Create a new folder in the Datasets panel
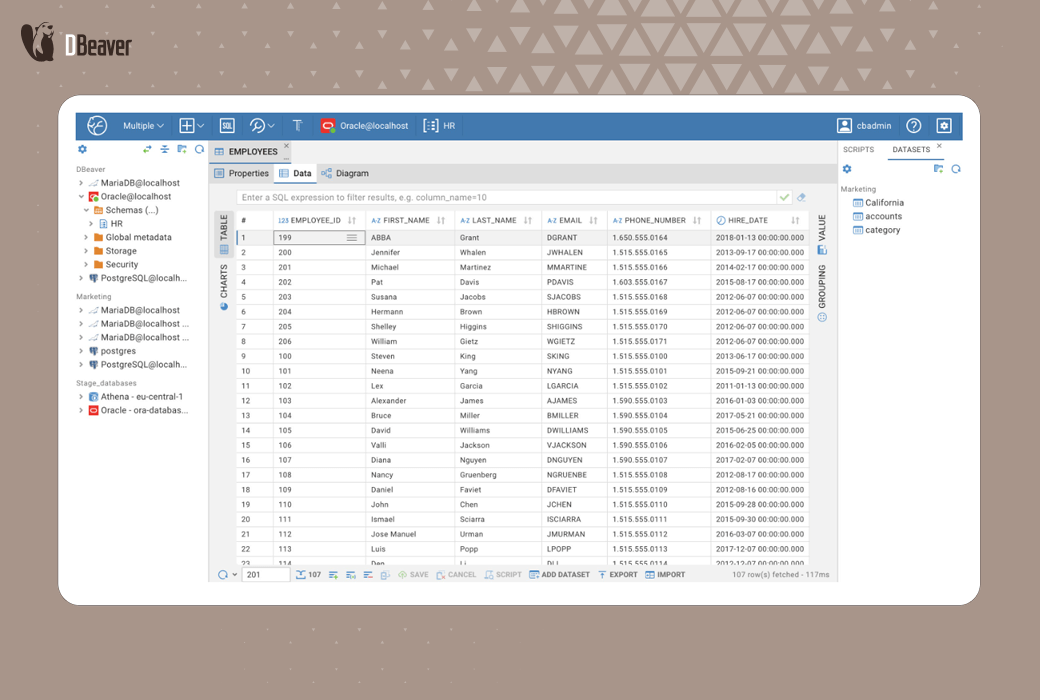 (x=938, y=169)
